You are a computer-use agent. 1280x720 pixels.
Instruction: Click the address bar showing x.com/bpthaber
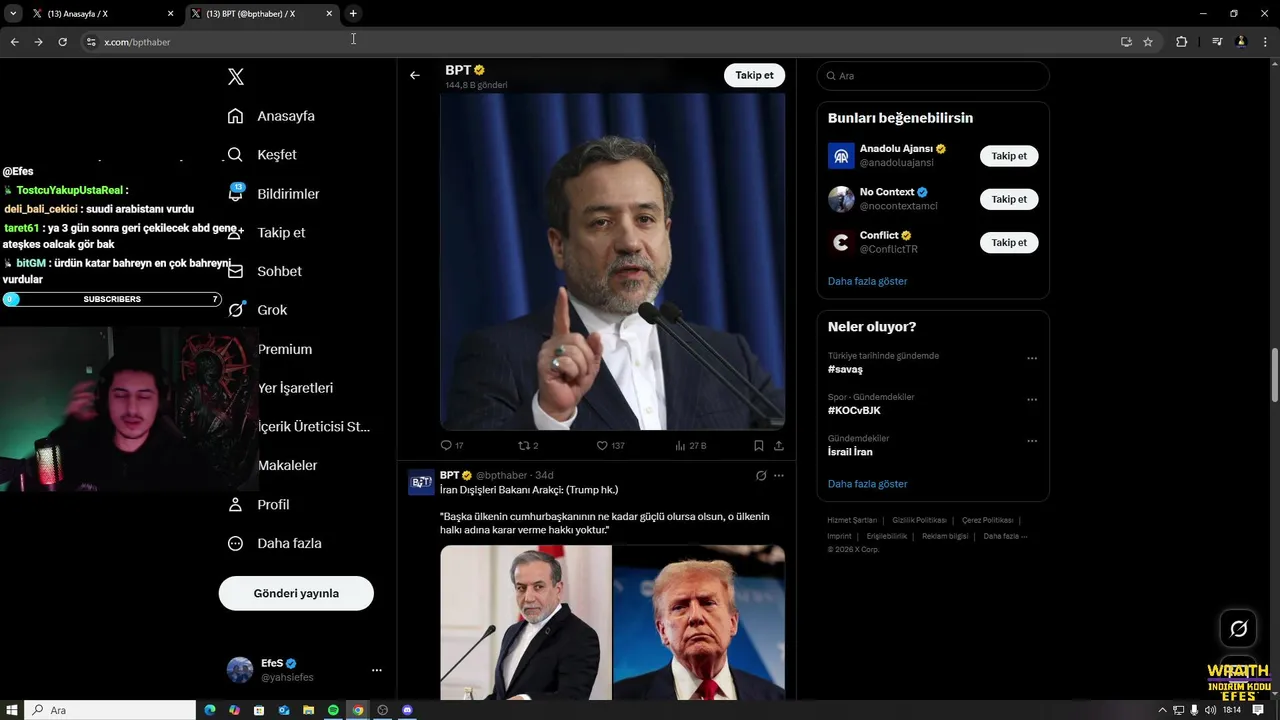coord(600,42)
